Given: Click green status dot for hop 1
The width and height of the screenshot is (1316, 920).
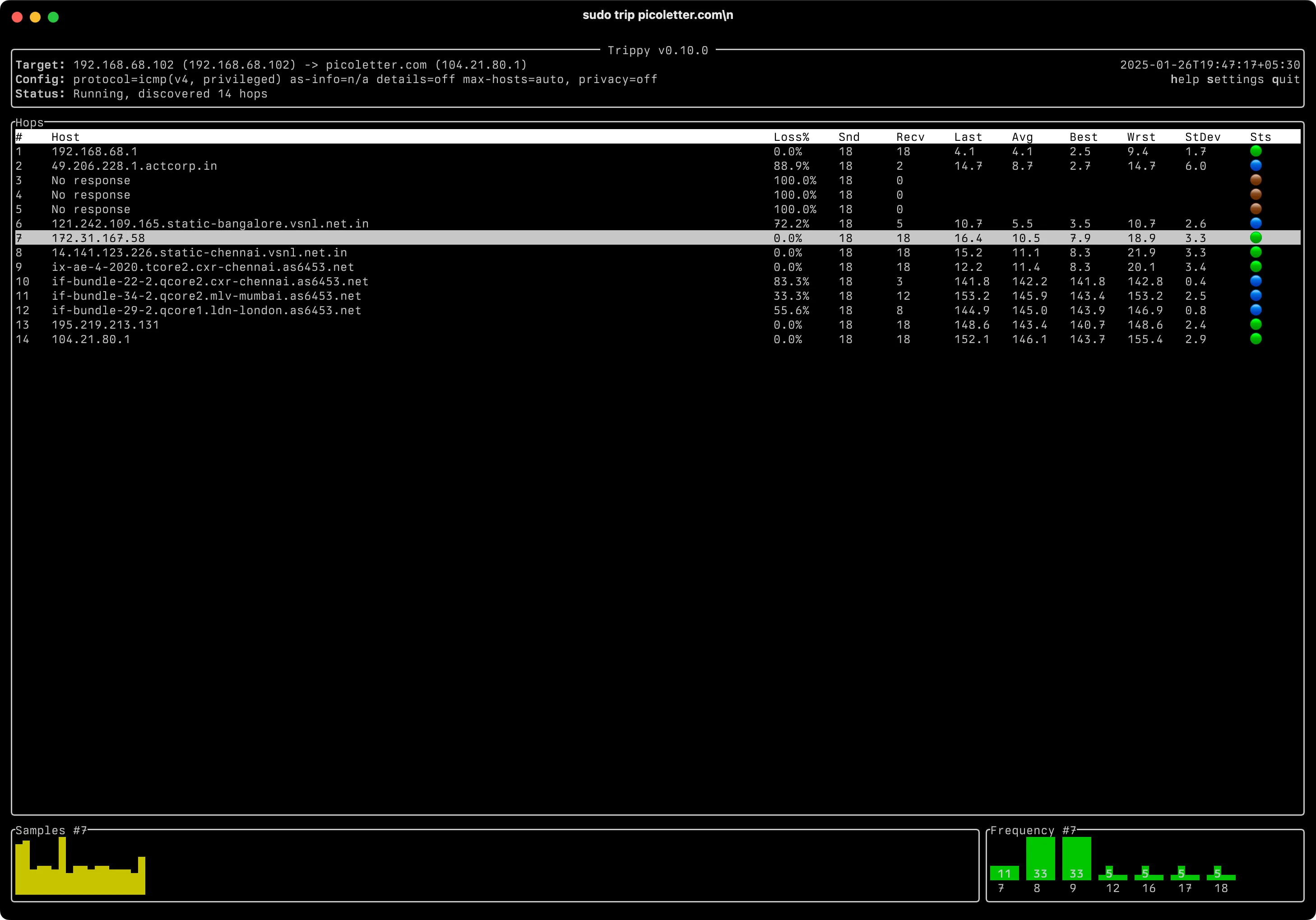Looking at the screenshot, I should 1255,151.
